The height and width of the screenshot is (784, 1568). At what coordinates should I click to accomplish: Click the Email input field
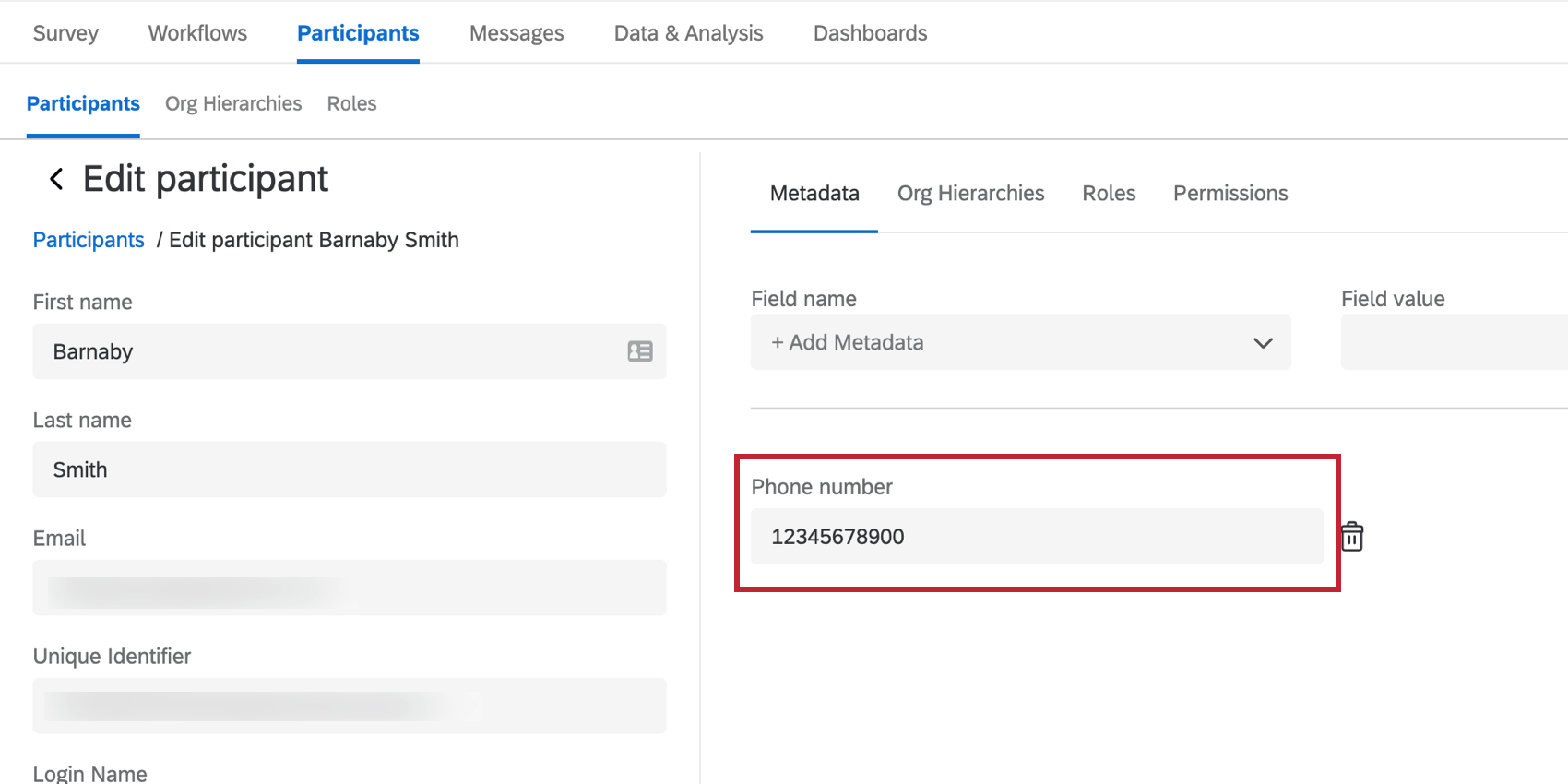click(x=349, y=588)
